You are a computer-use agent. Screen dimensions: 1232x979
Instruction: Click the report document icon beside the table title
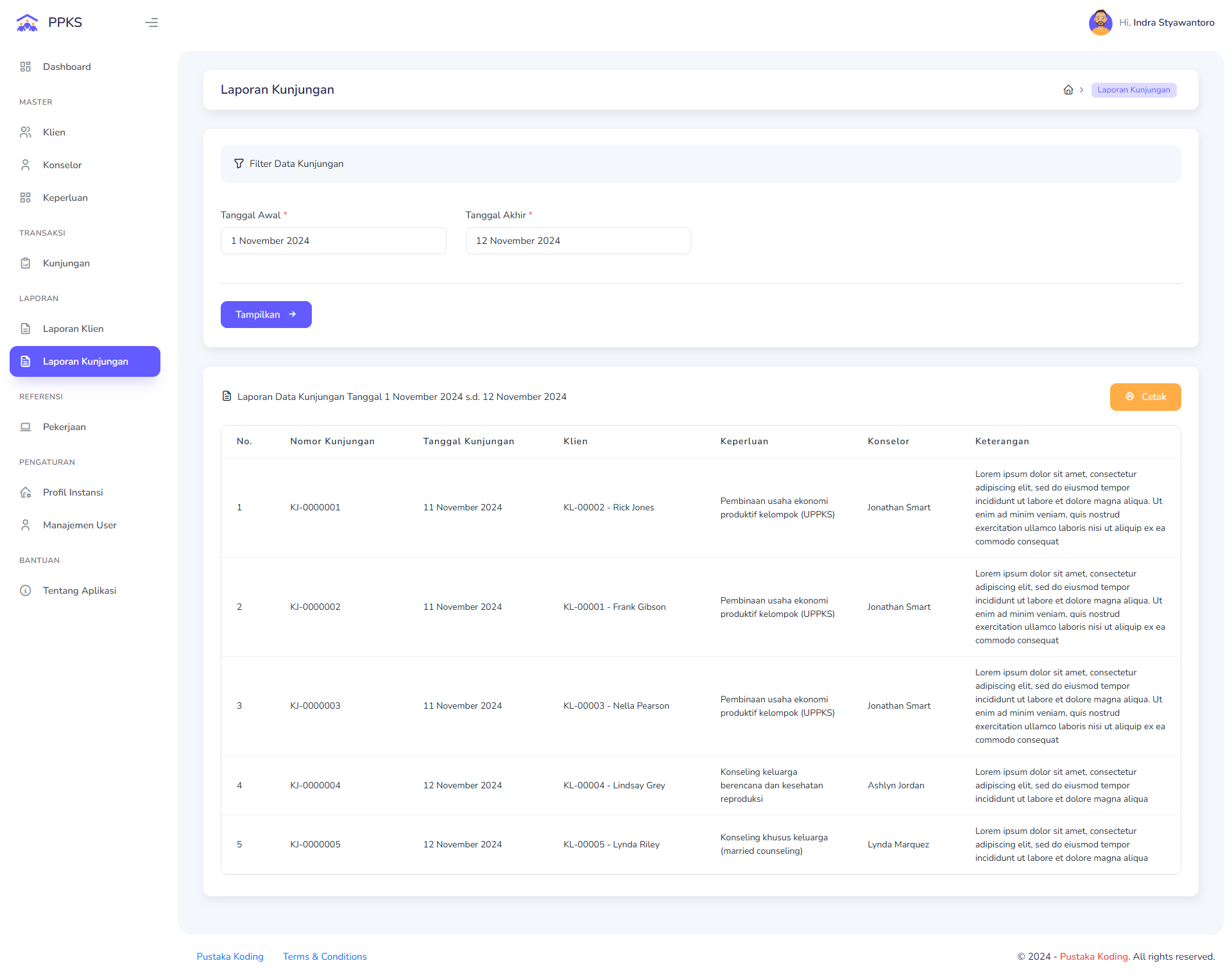tap(227, 396)
